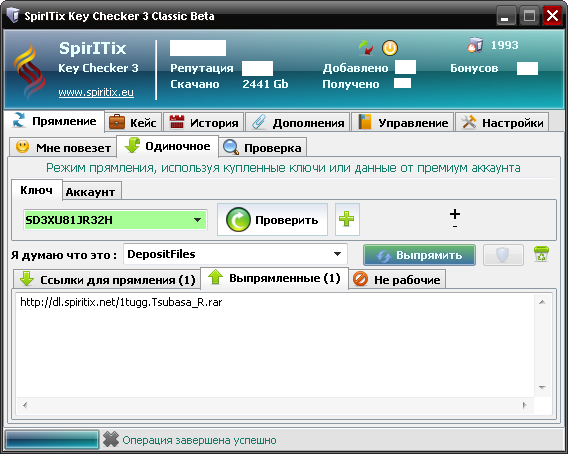The width and height of the screenshot is (568, 454).
Task: Minimize the SpirITix Key Checker window
Action: 506,16
